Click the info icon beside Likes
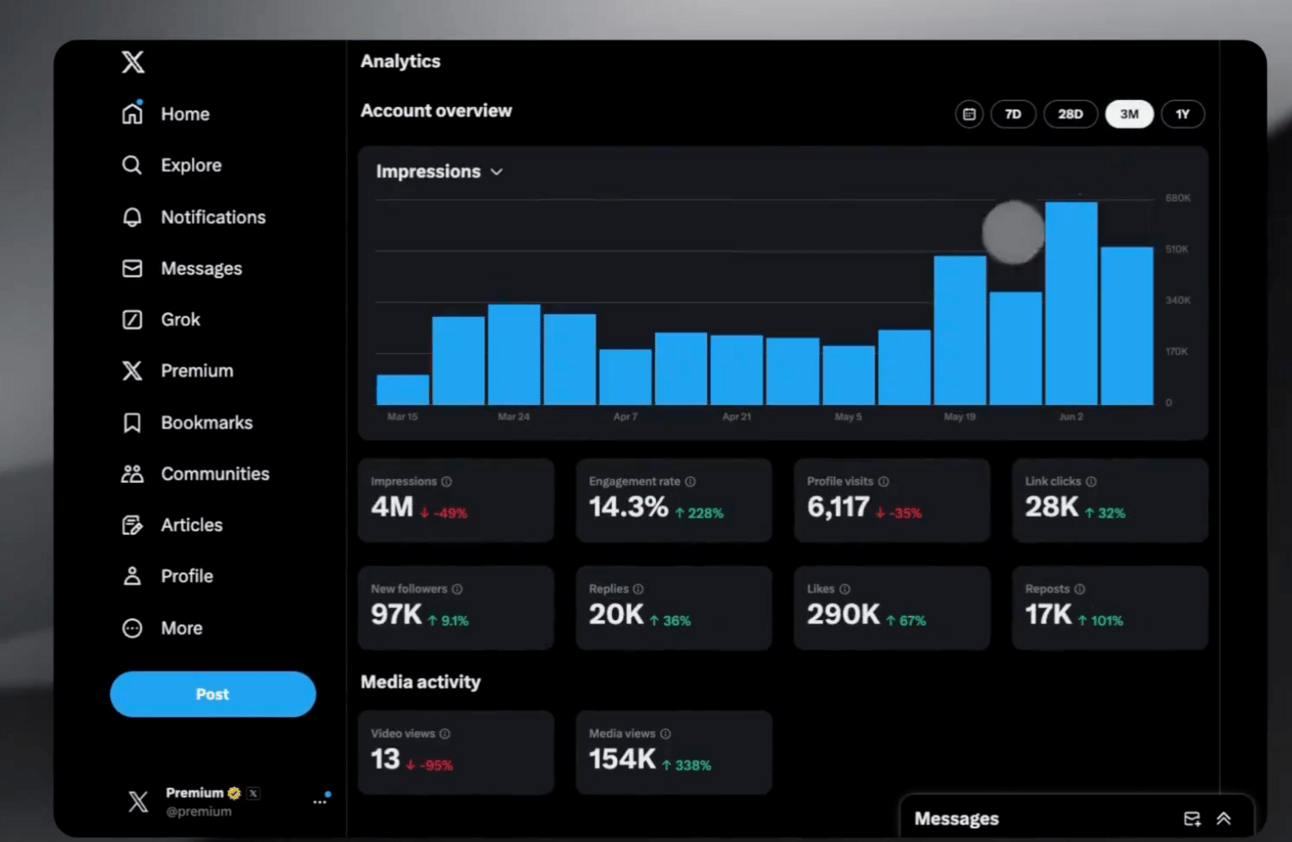Image resolution: width=1292 pixels, height=842 pixels. [x=845, y=590]
